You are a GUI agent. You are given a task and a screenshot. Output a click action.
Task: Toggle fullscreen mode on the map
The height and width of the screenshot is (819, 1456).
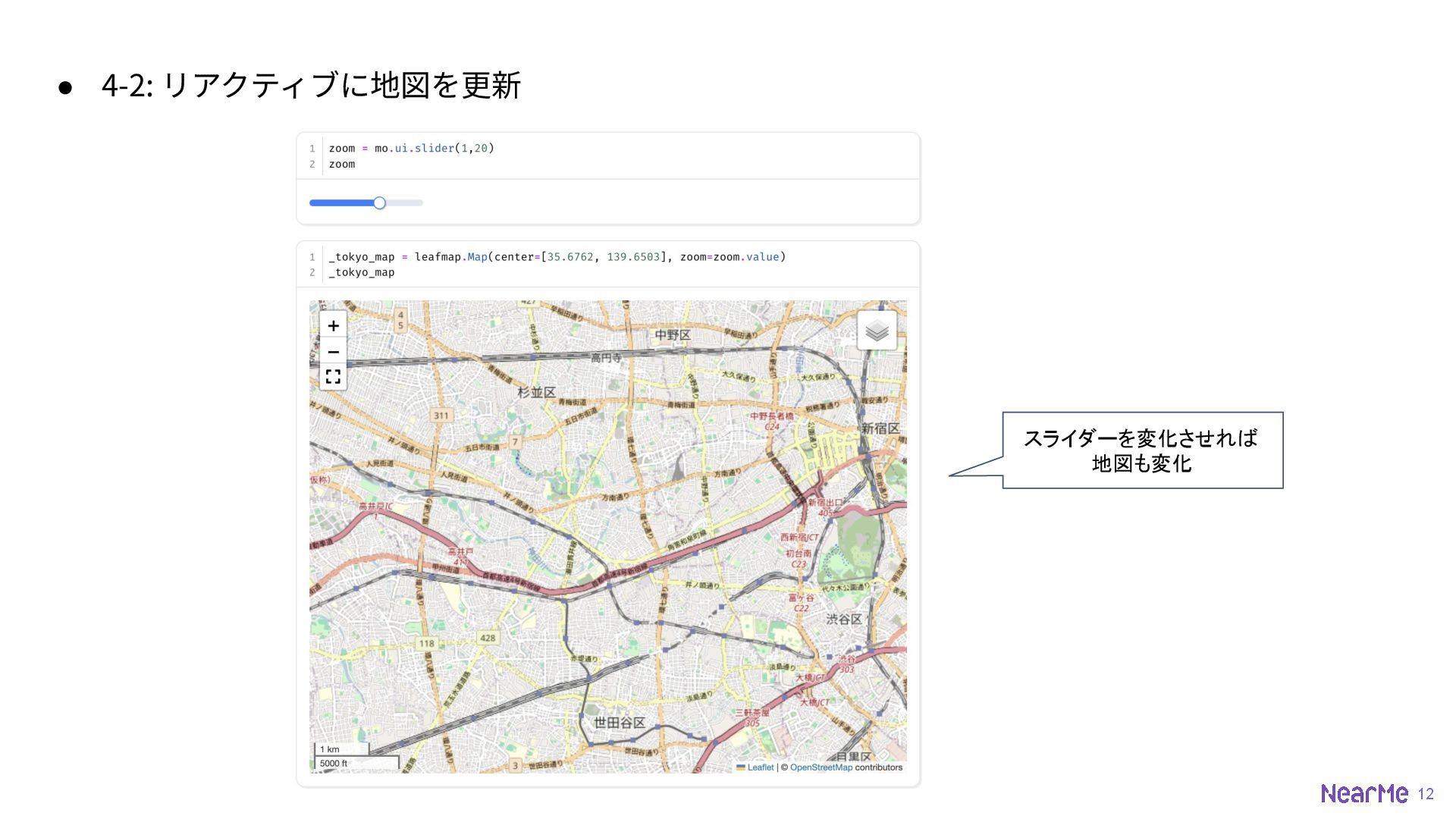[333, 376]
